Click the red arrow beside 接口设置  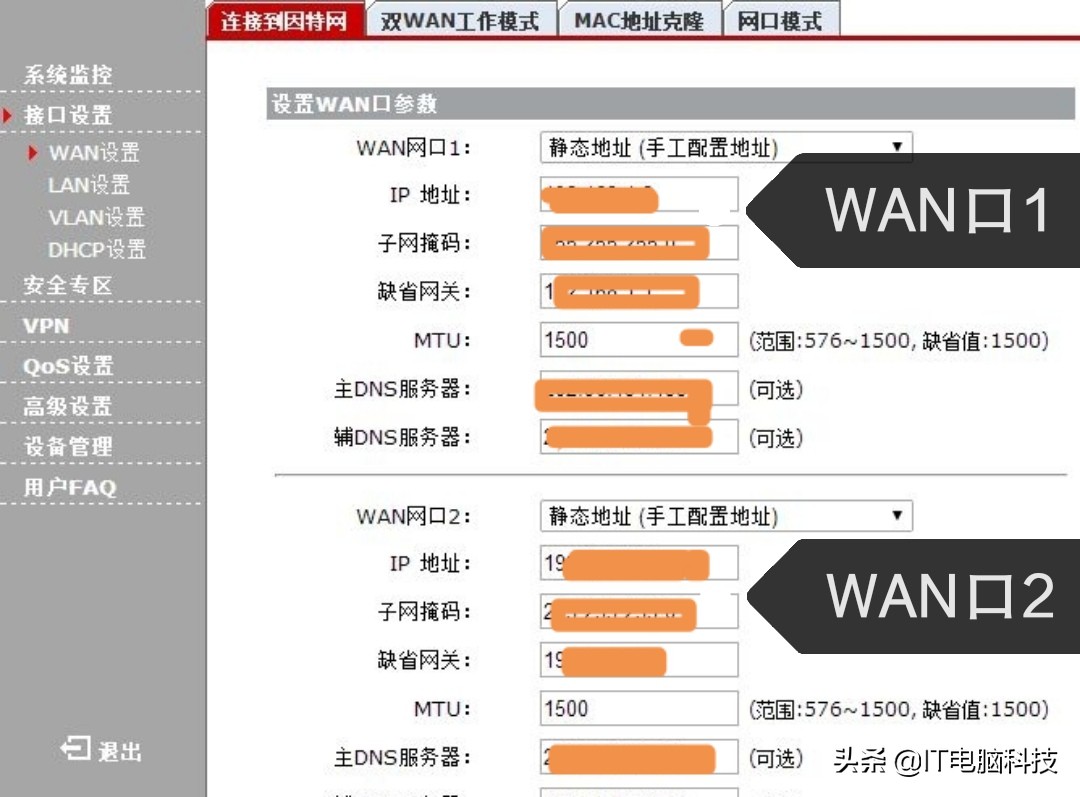(x=10, y=115)
